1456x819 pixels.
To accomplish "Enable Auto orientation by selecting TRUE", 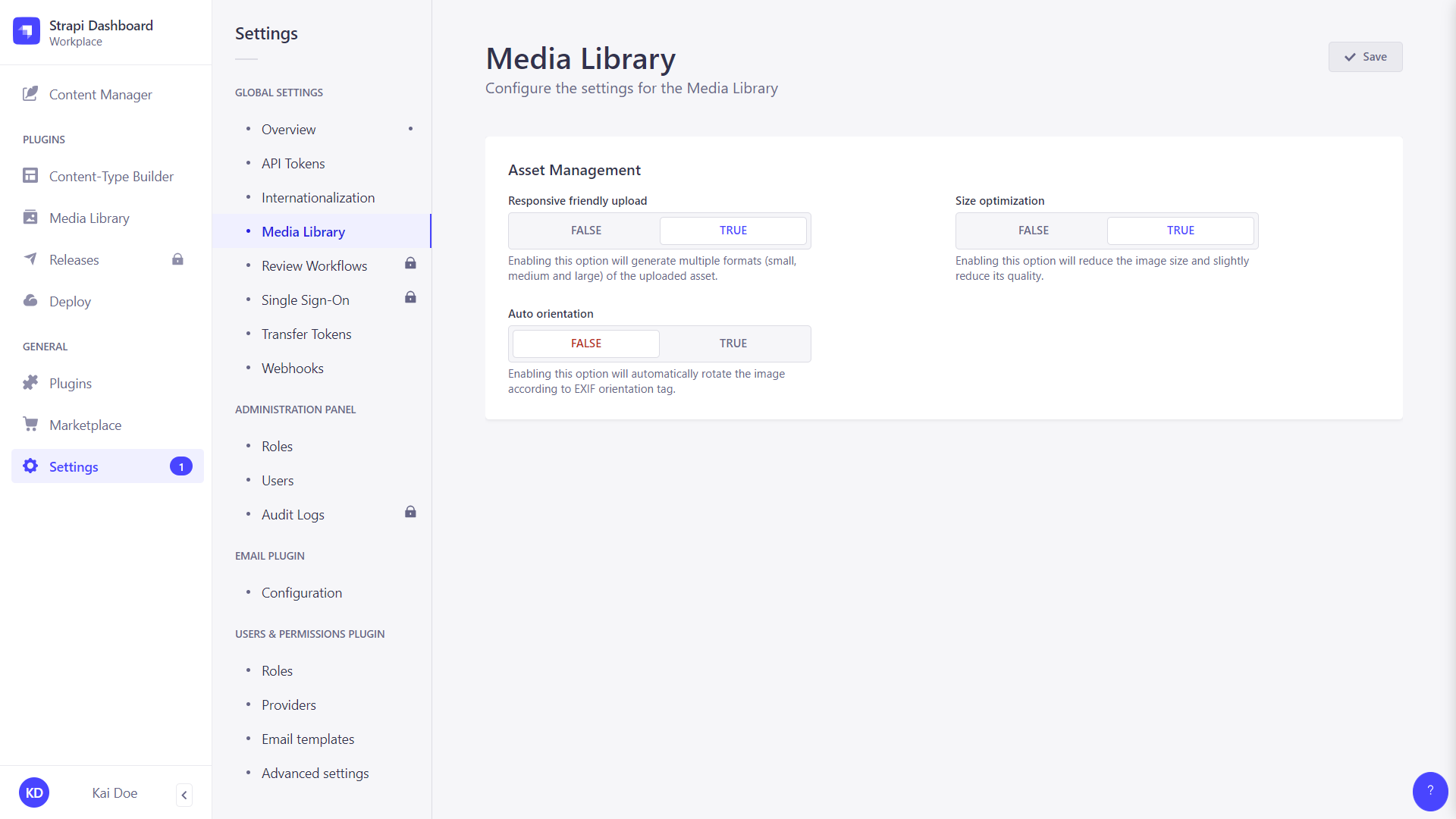I will [733, 344].
